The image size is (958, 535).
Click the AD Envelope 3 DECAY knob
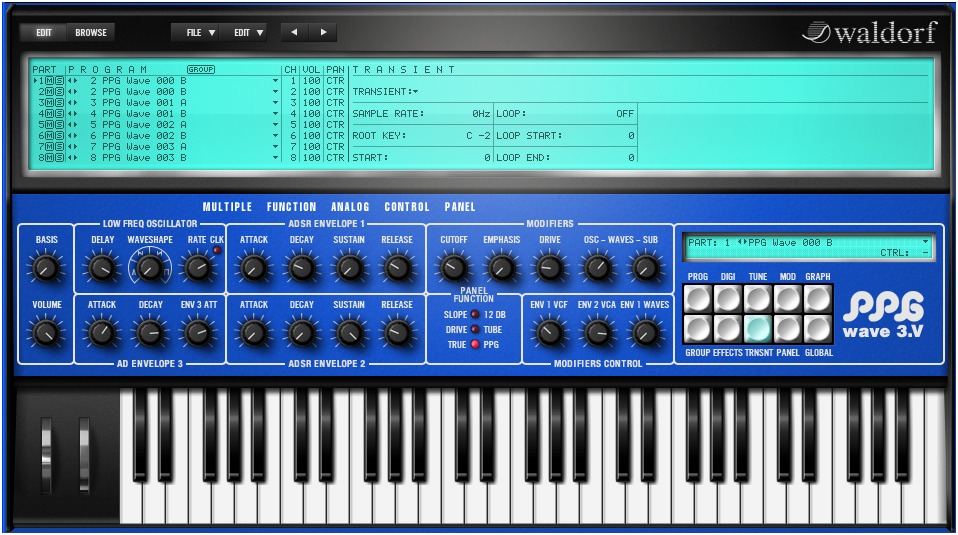point(150,333)
